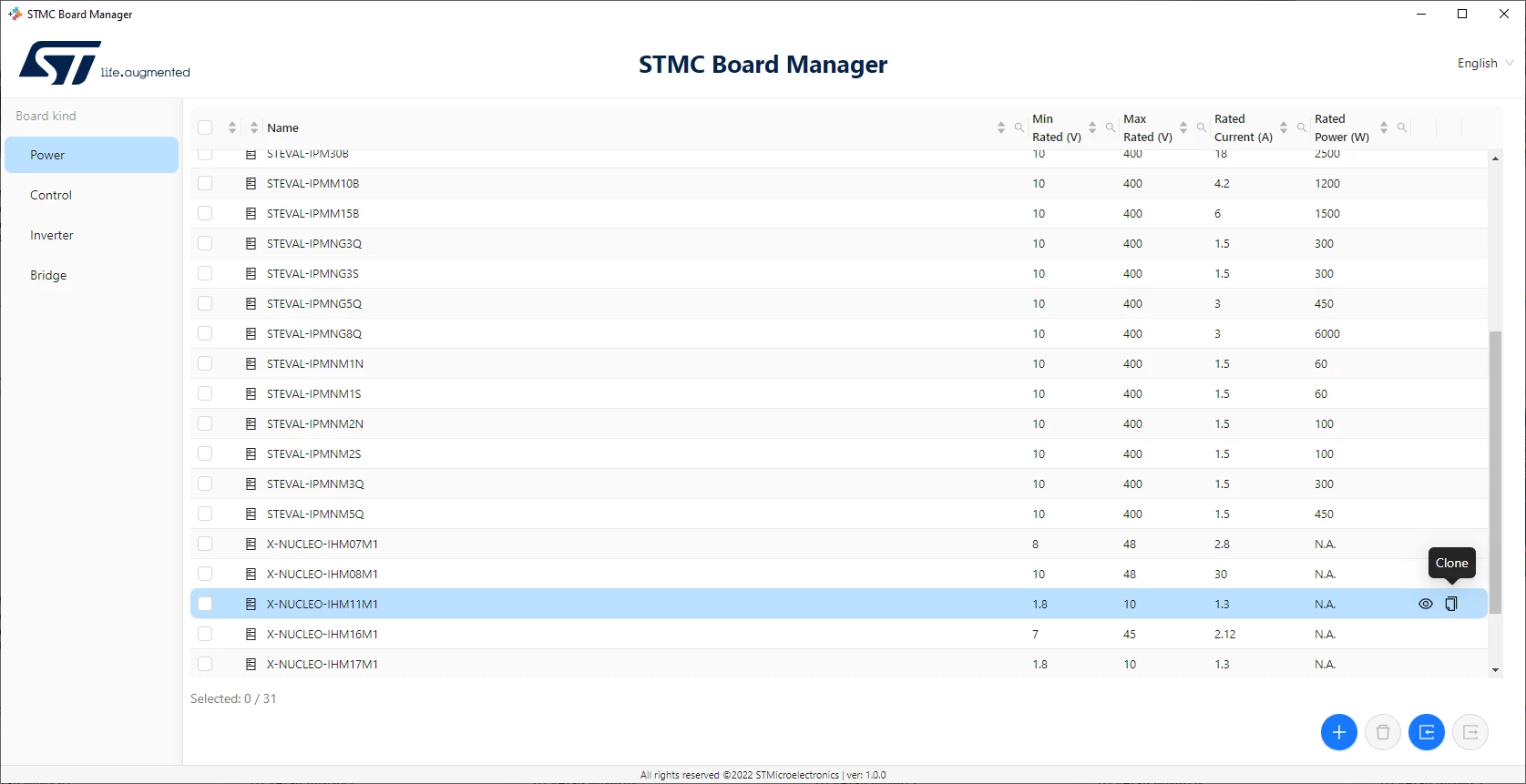Click the blue add board plus button
The height and width of the screenshot is (784, 1526).
pyautogui.click(x=1339, y=732)
